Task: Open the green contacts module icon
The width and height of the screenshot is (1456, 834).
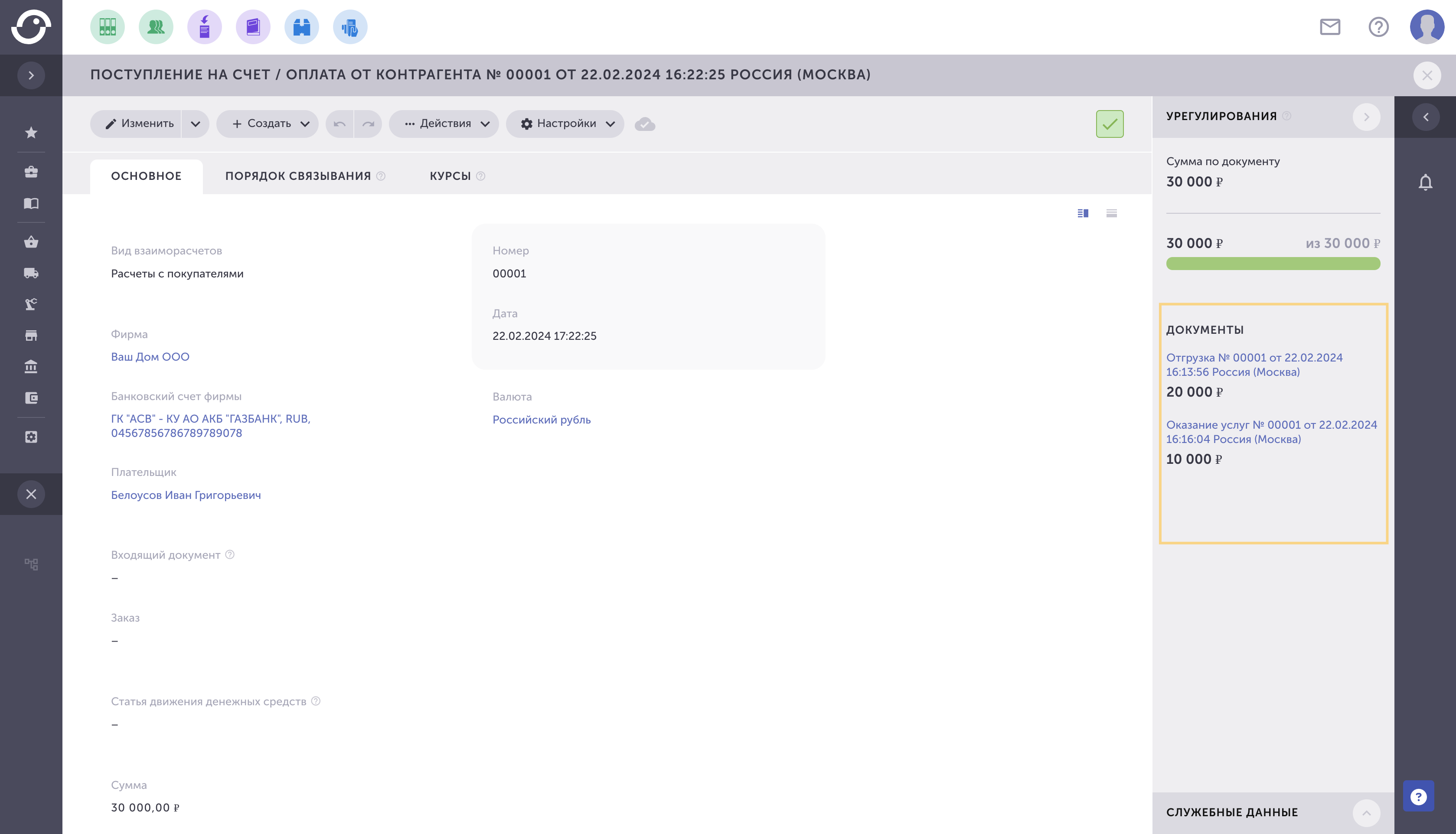Action: [x=156, y=27]
